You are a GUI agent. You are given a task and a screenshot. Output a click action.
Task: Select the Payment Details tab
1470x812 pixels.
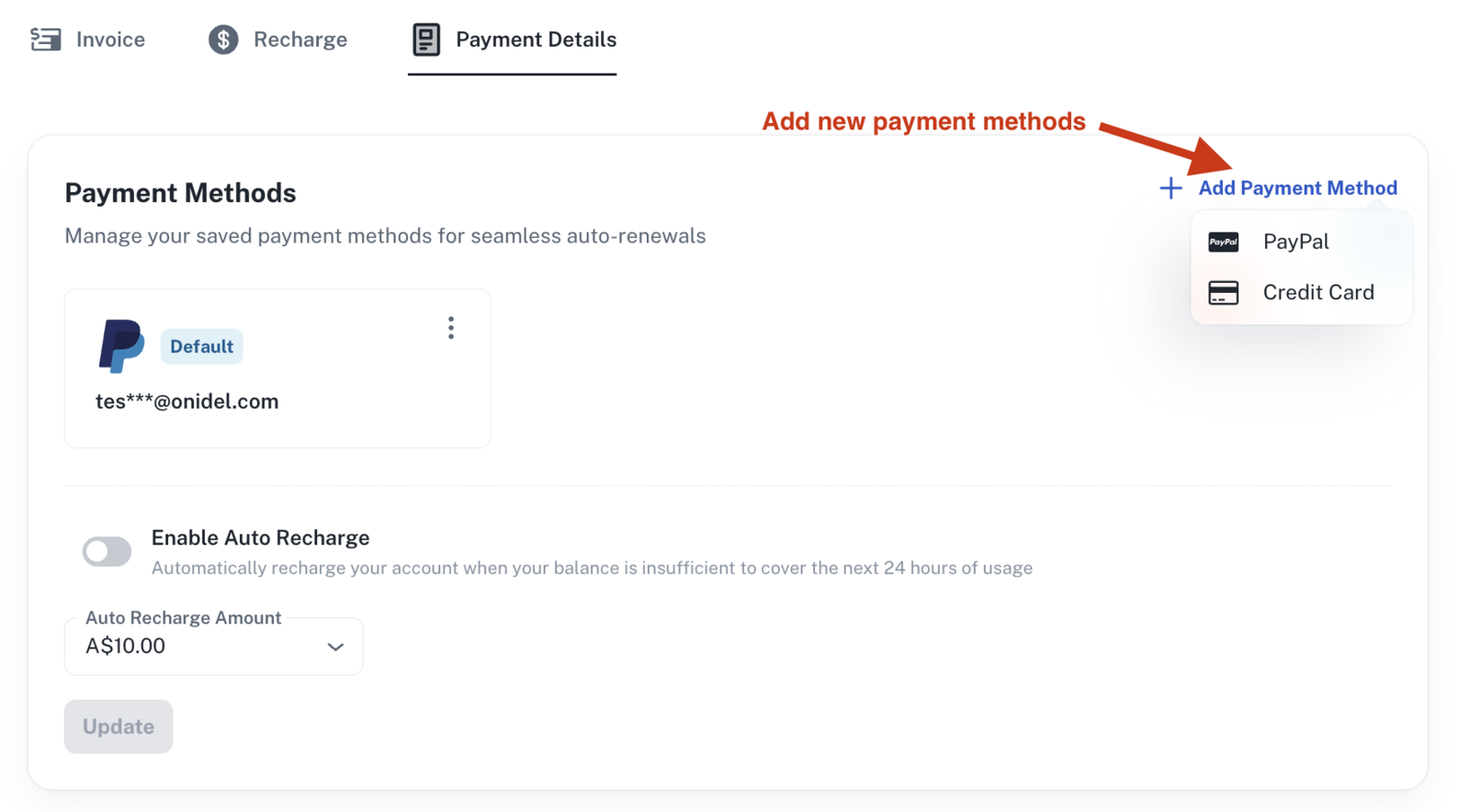coord(513,39)
